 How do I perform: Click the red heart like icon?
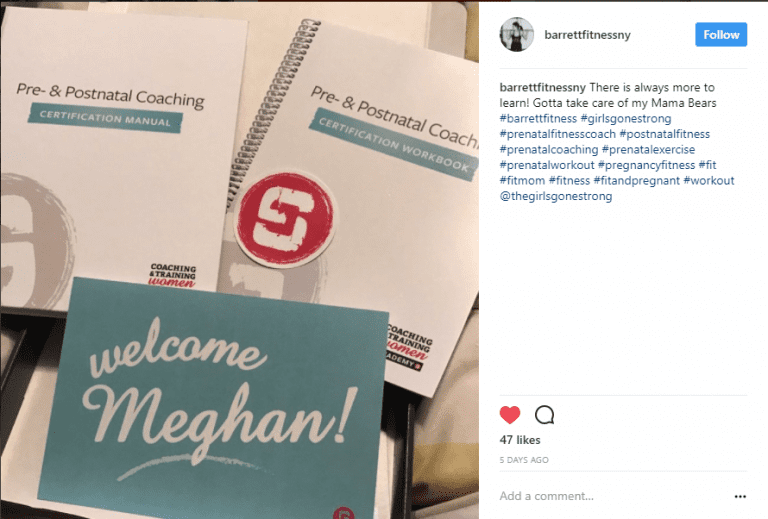pyautogui.click(x=510, y=415)
